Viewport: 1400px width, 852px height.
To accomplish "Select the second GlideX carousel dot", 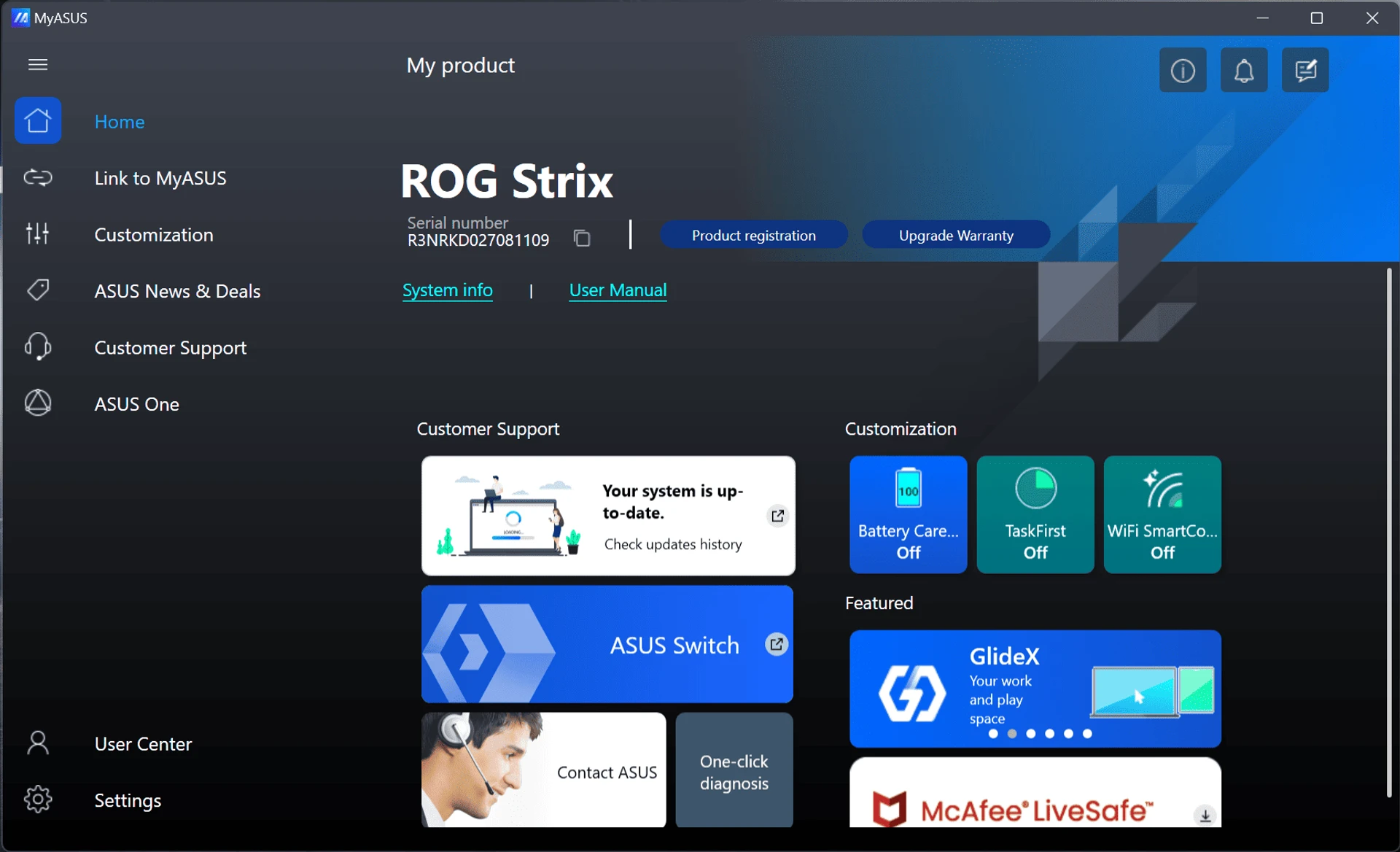I will pos(1012,734).
